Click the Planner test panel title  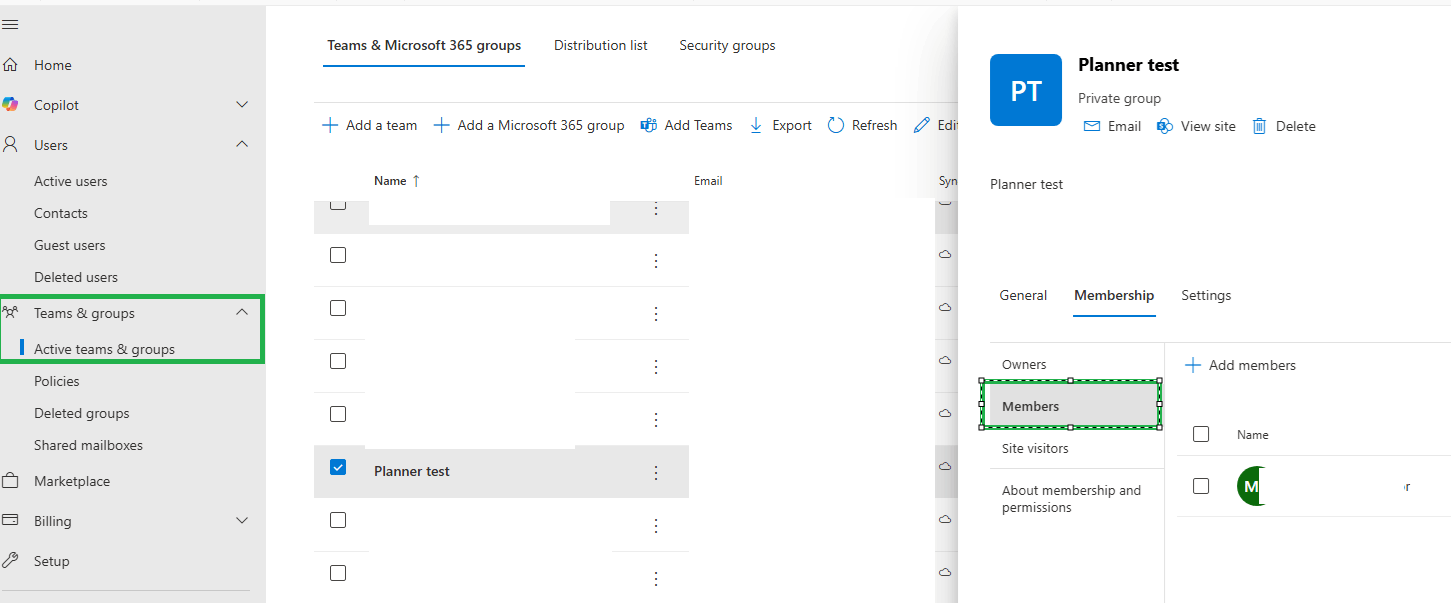click(1128, 65)
